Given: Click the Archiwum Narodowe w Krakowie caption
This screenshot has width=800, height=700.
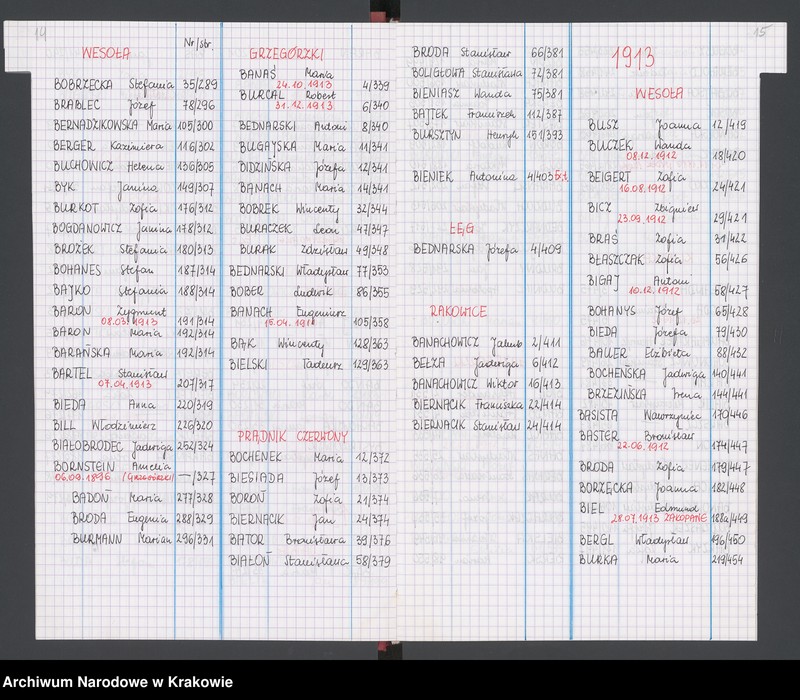Looking at the screenshot, I should pyautogui.click(x=118, y=682).
